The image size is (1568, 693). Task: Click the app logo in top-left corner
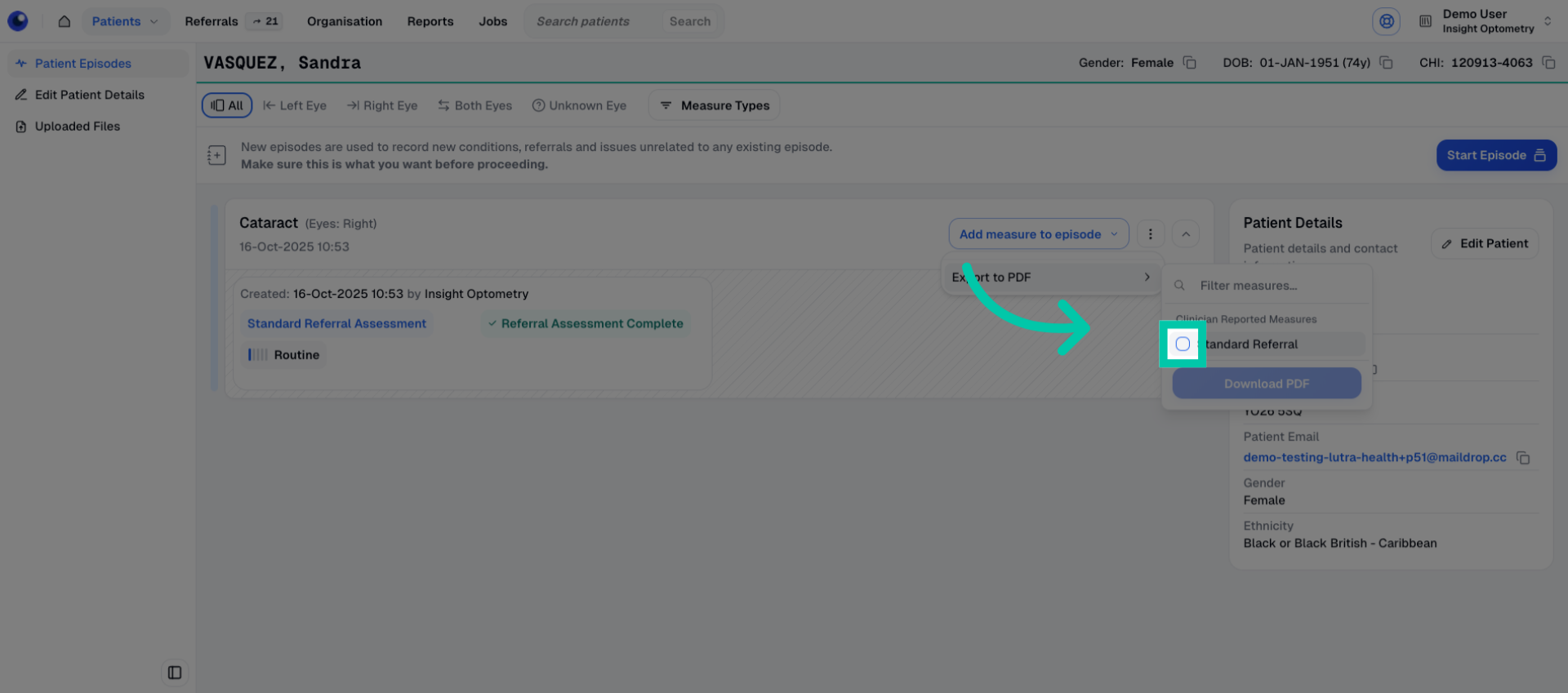tap(18, 21)
